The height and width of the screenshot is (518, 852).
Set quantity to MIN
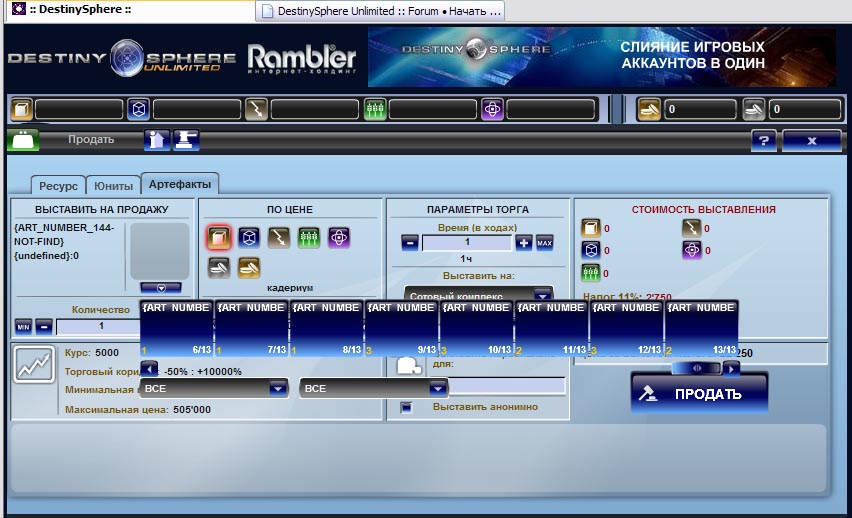23,327
